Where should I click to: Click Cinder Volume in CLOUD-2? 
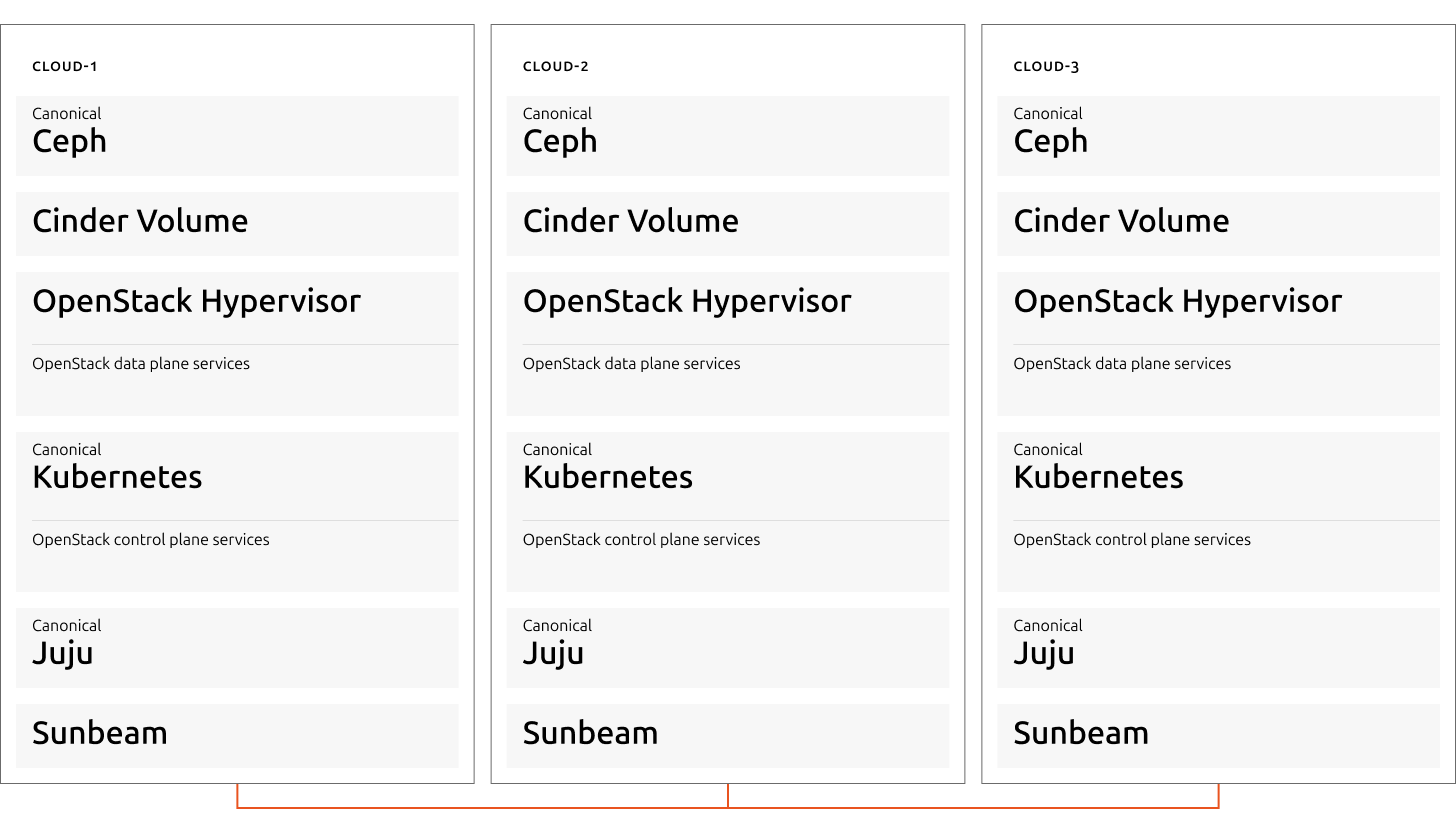coord(728,224)
